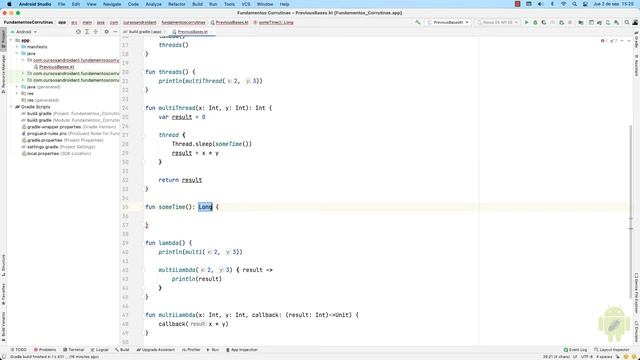This screenshot has width=640, height=360.
Task: Open Upgrade Assistant tool window
Action: (x=156, y=350)
